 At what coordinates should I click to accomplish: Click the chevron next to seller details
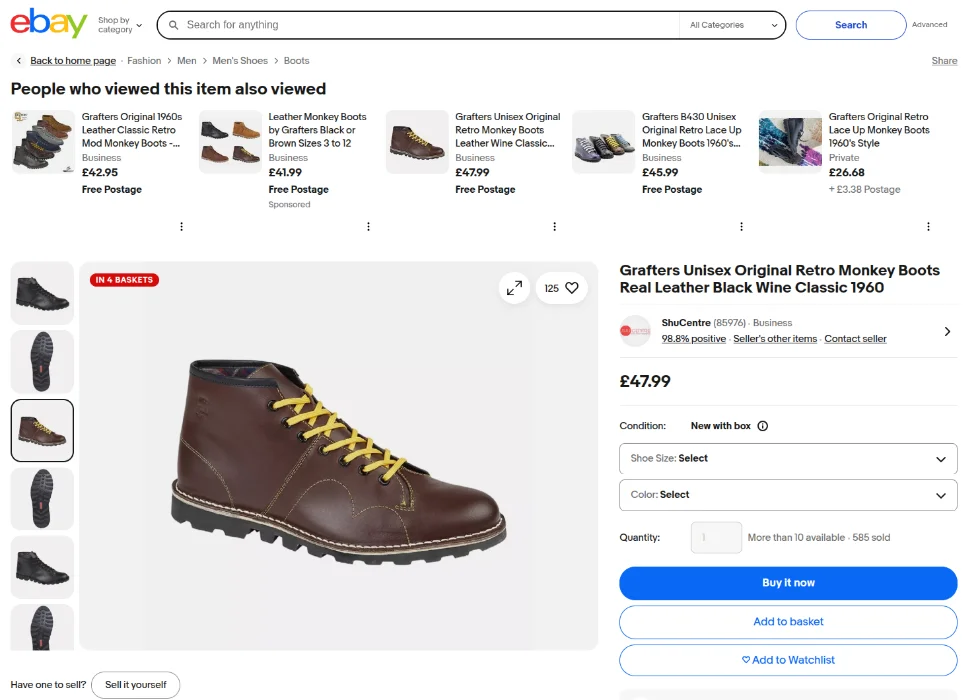[946, 330]
